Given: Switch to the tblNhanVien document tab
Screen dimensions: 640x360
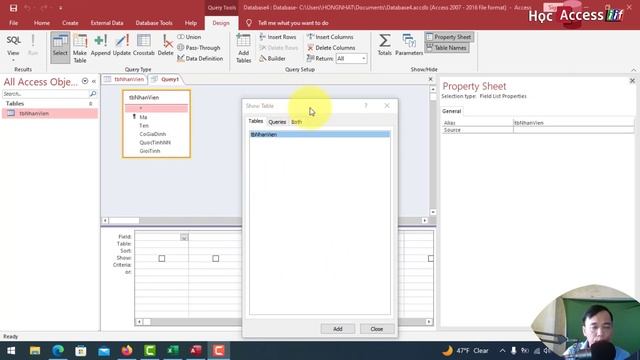Looking at the screenshot, I should click(x=124, y=79).
